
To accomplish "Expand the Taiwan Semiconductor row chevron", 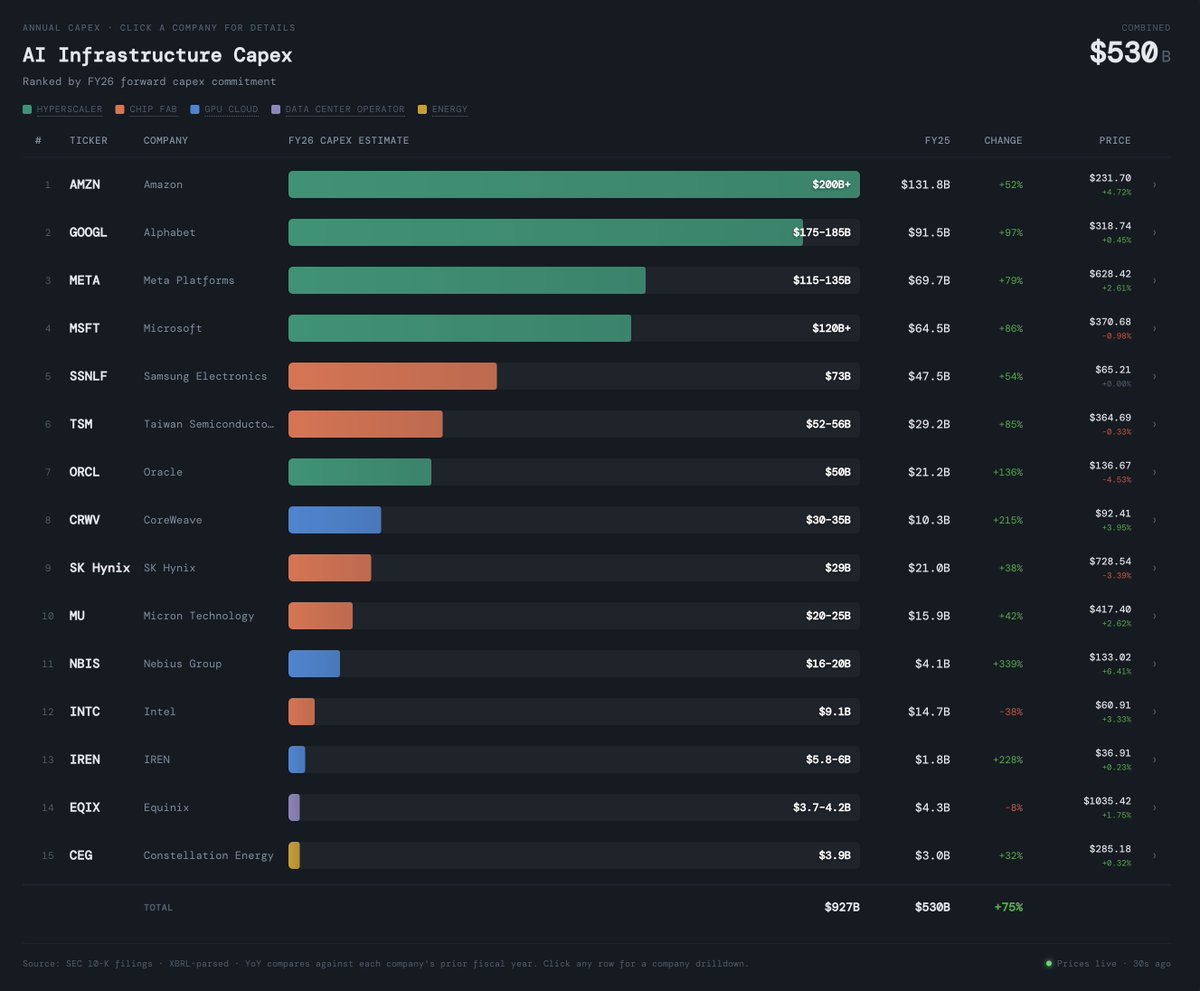I will click(x=1154, y=424).
